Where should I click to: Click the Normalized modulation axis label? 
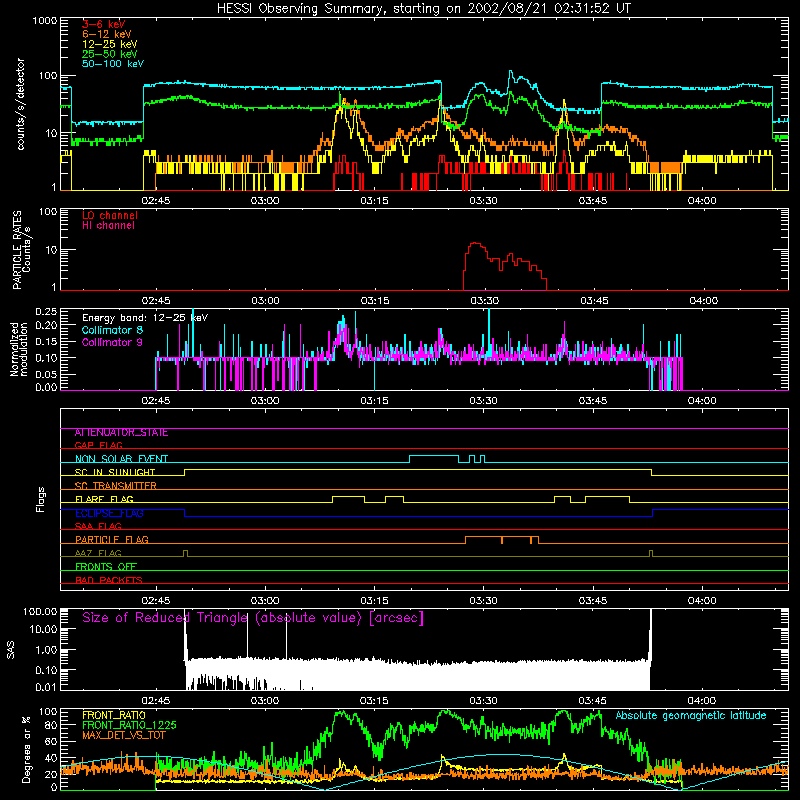point(19,349)
